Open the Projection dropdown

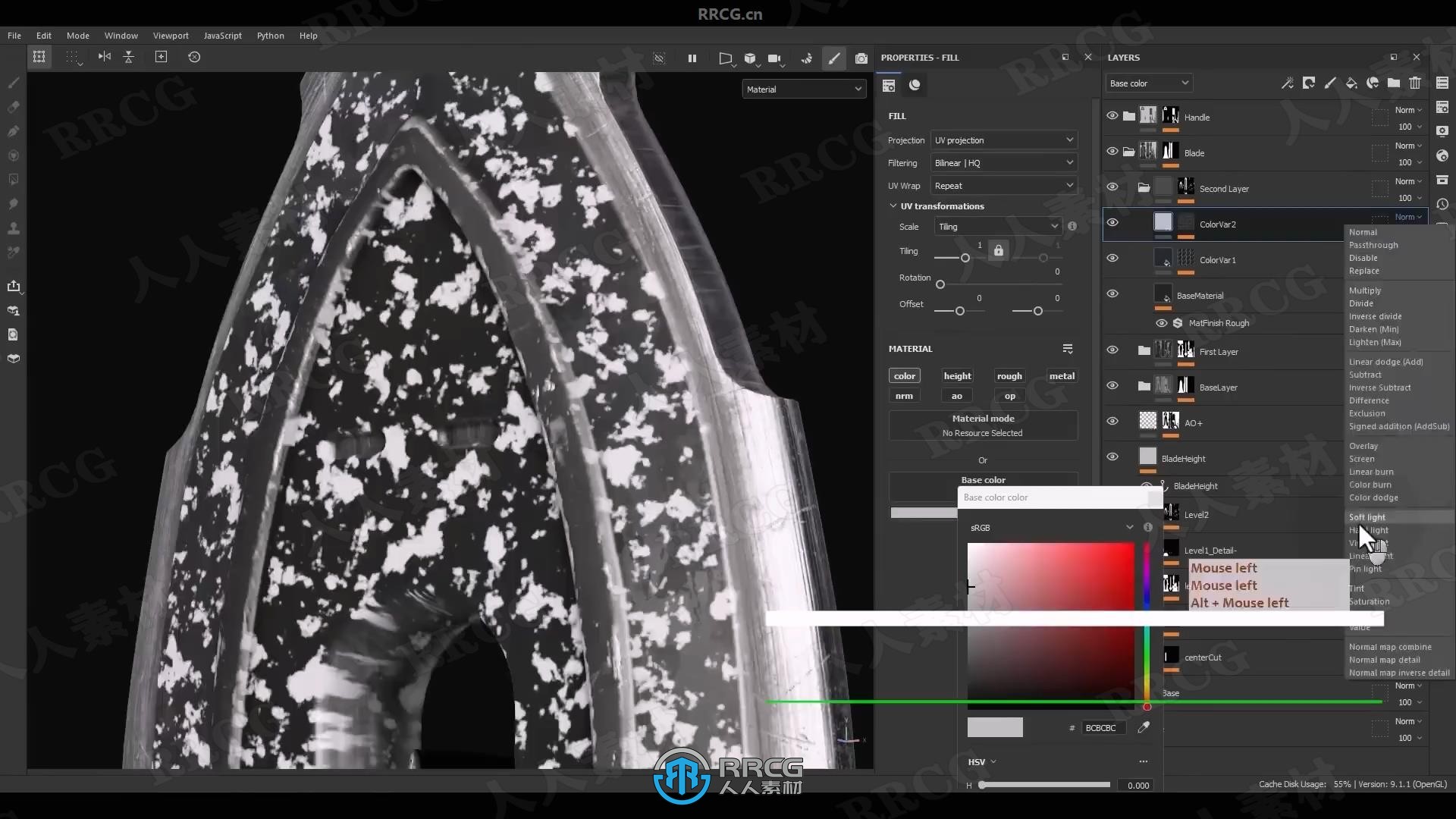[x=1003, y=140]
